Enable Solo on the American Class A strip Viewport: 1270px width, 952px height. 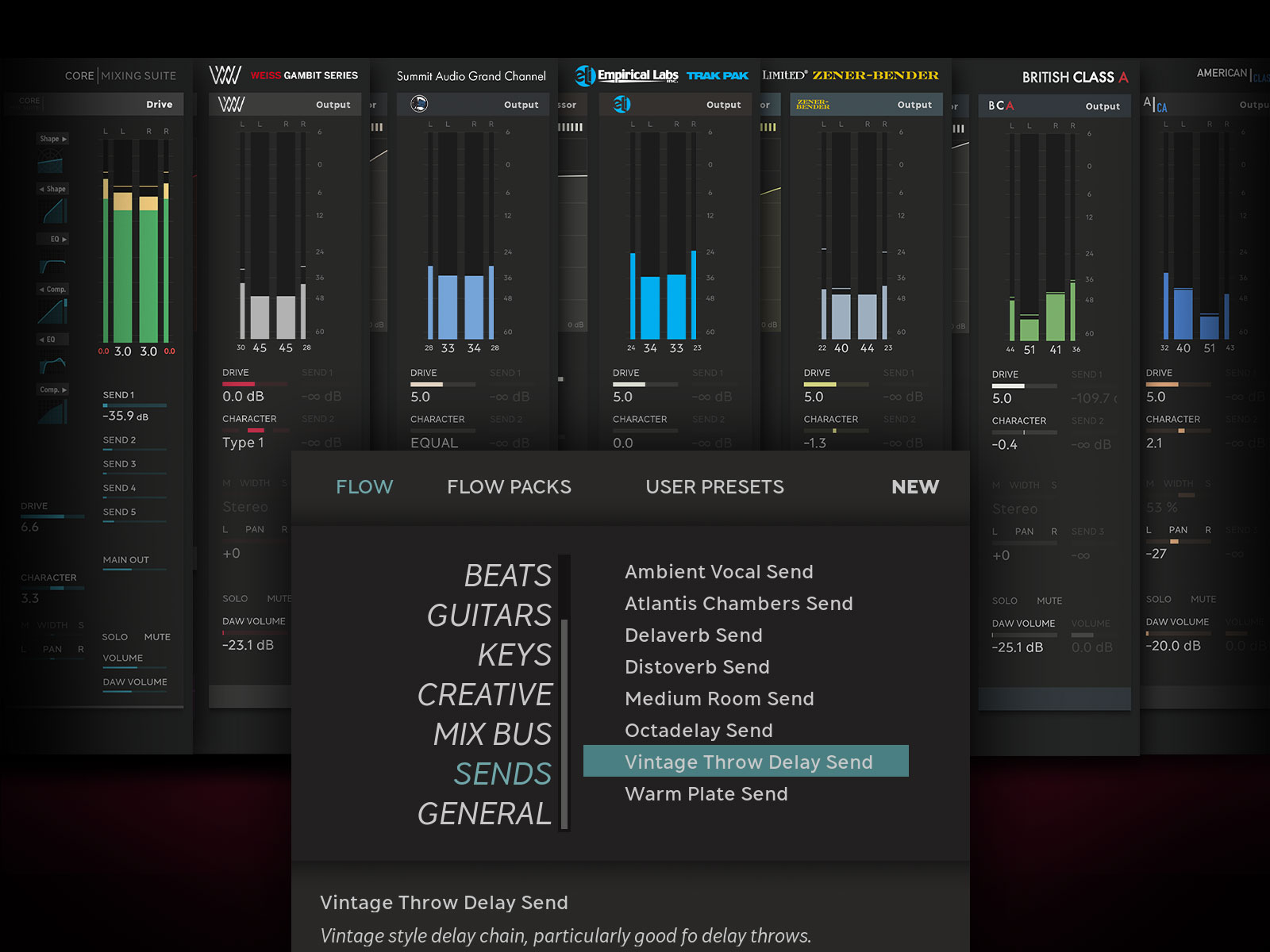click(1158, 599)
